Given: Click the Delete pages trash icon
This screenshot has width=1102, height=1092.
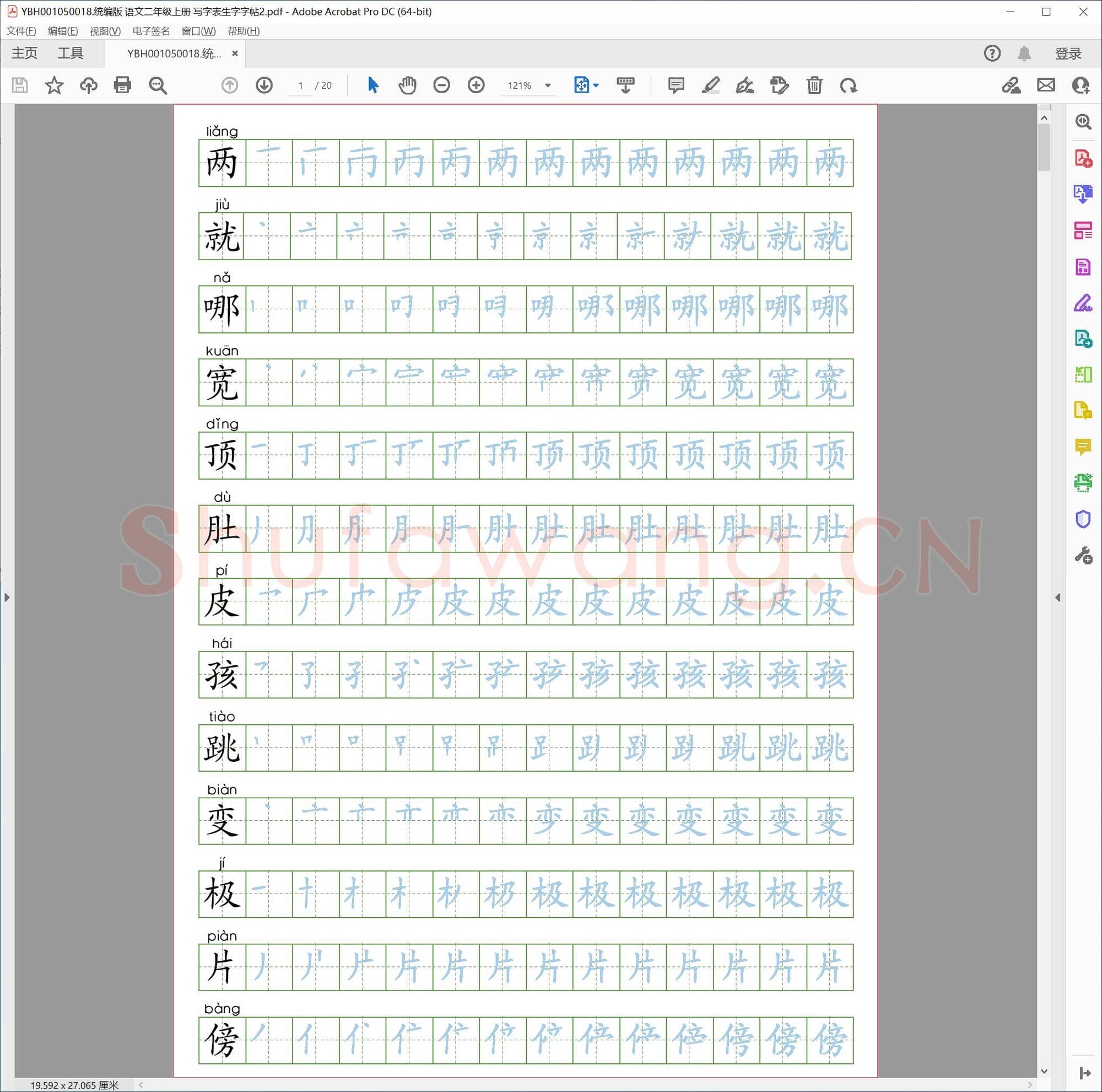Looking at the screenshot, I should point(814,85).
